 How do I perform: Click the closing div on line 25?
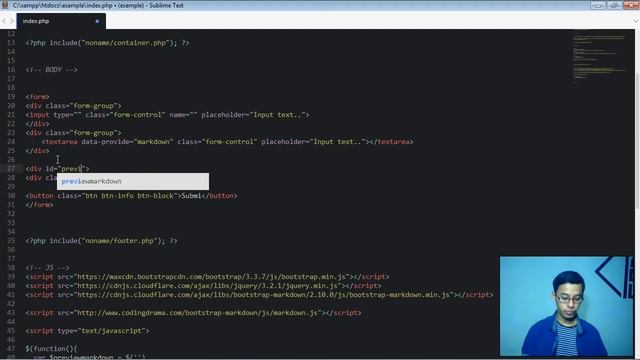tap(38, 151)
